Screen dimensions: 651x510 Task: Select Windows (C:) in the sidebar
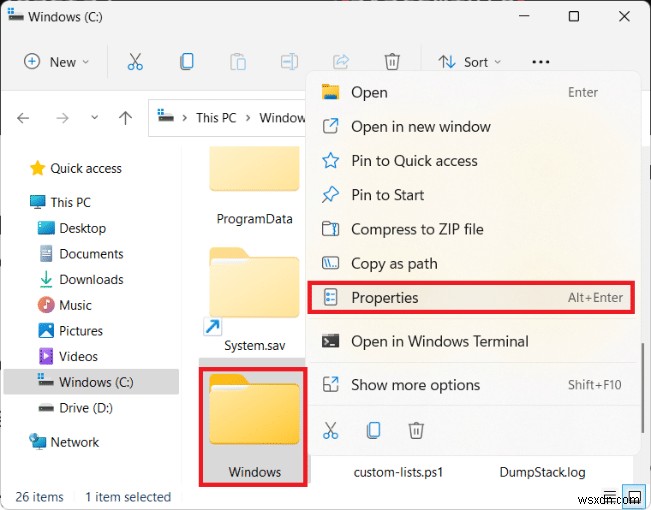(x=91, y=382)
